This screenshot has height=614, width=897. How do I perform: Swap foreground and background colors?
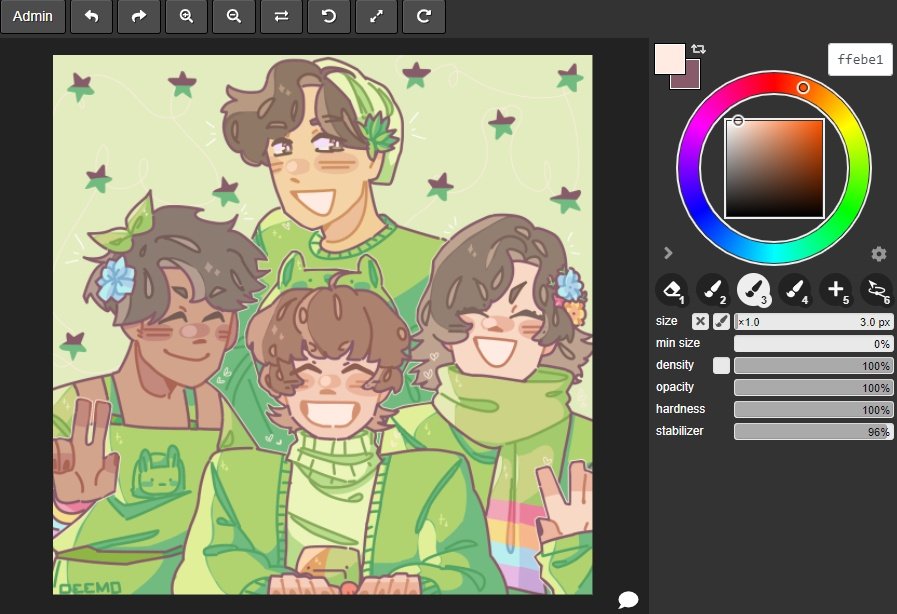(698, 49)
